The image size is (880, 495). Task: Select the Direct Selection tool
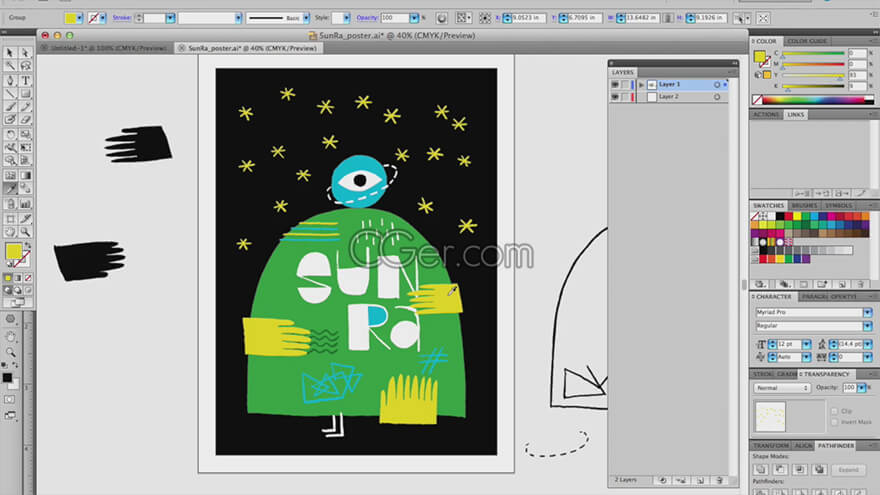25,53
